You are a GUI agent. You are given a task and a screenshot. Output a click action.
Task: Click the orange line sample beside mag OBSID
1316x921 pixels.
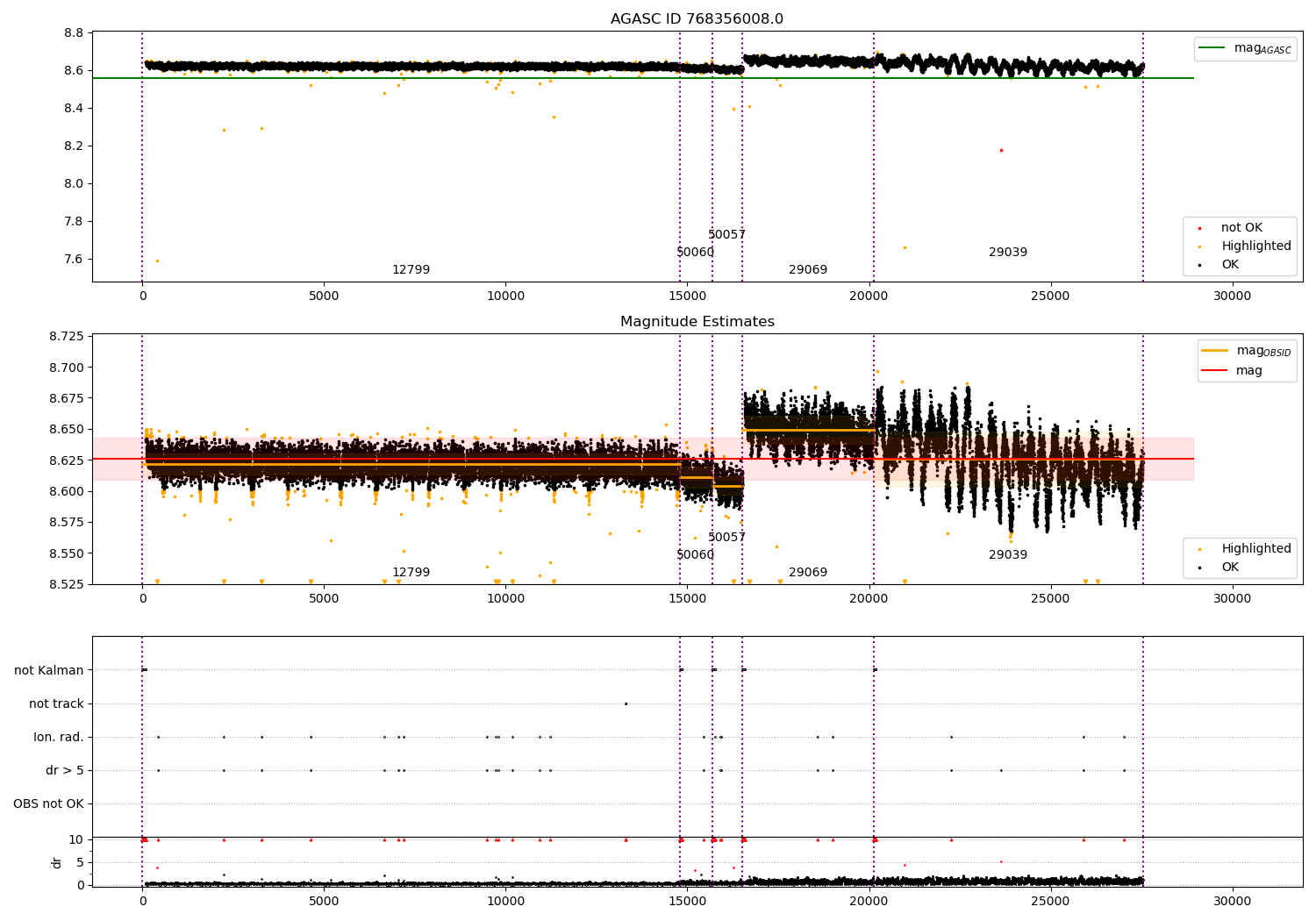click(x=1214, y=351)
